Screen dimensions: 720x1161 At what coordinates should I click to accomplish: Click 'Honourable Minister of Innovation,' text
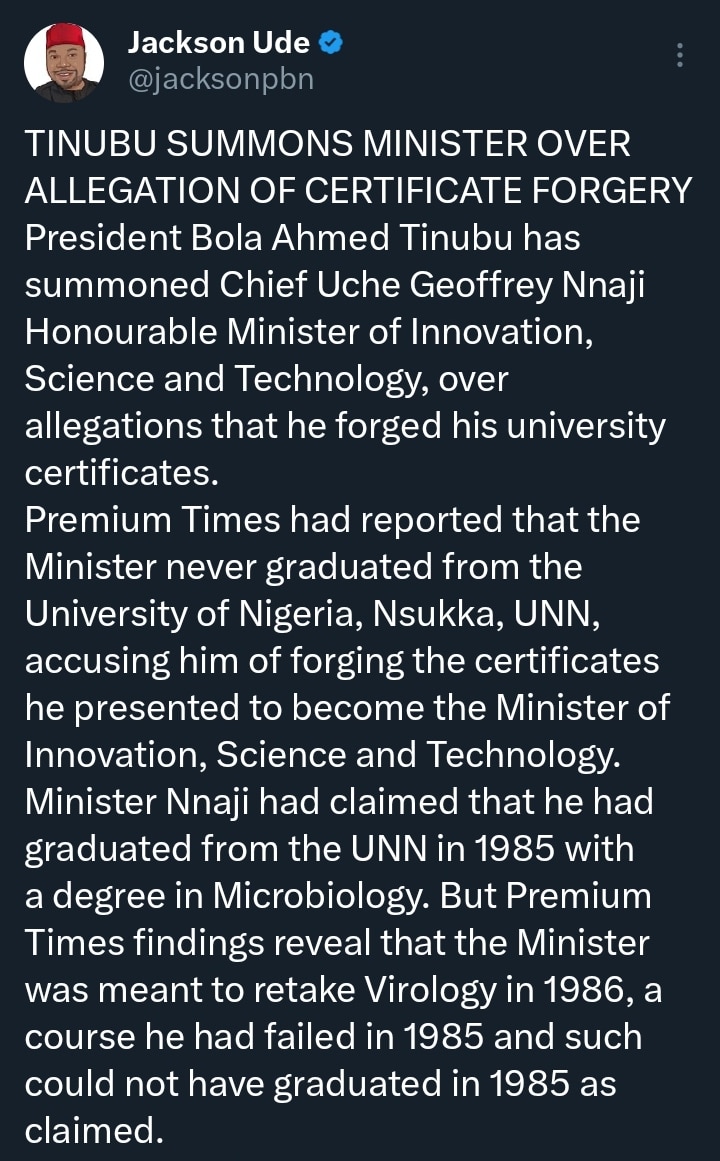(310, 332)
